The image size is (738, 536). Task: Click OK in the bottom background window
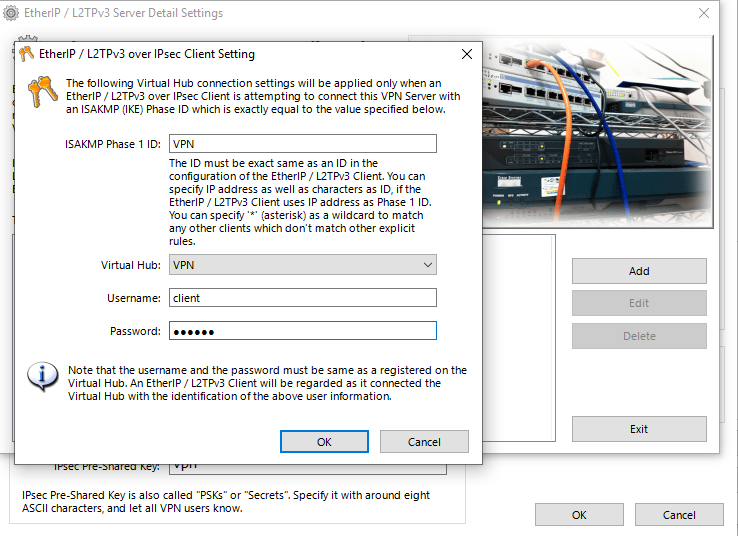(579, 515)
